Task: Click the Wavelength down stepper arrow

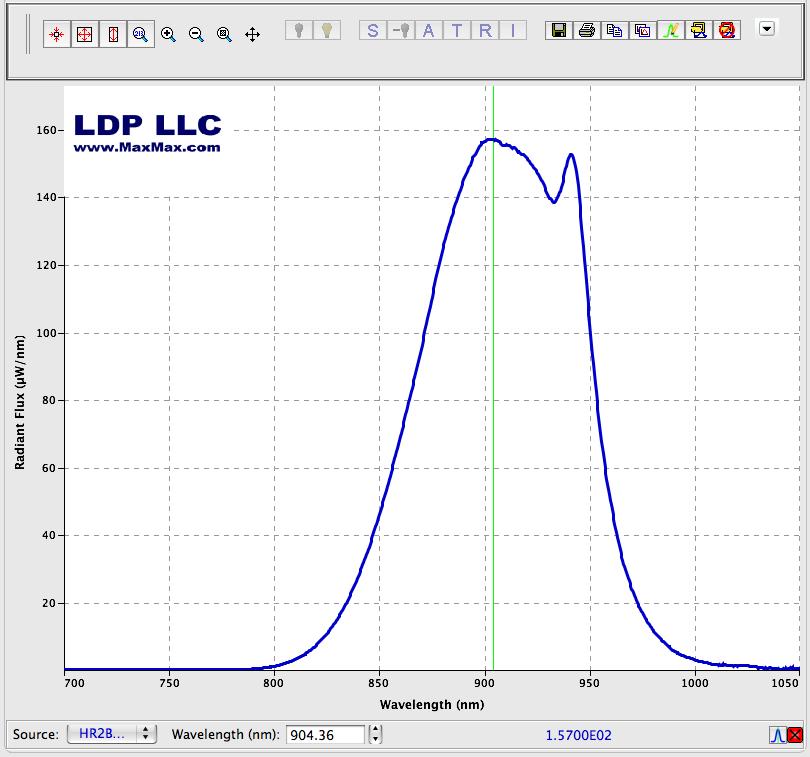Action: click(376, 739)
